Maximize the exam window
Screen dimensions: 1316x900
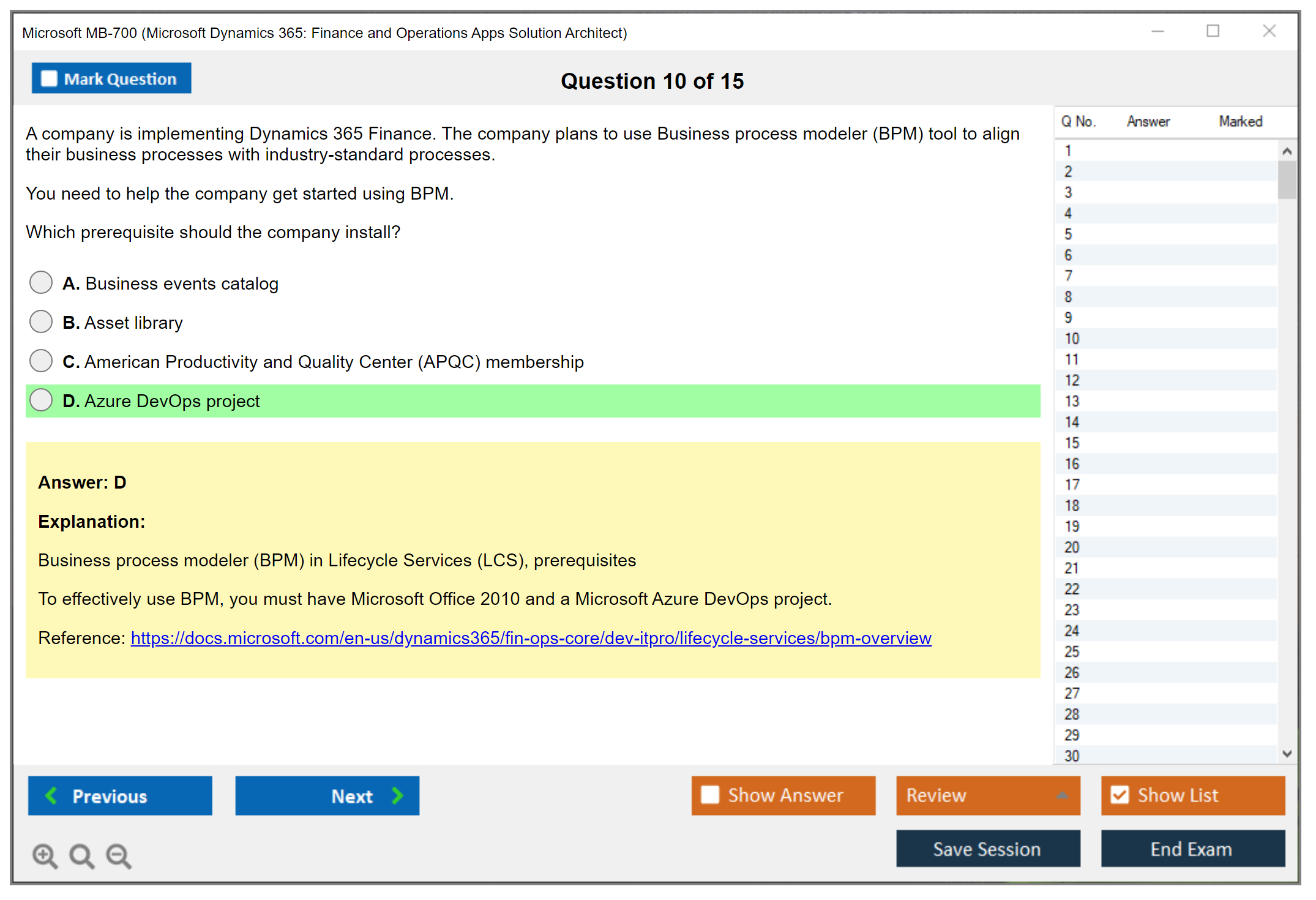click(x=1213, y=31)
